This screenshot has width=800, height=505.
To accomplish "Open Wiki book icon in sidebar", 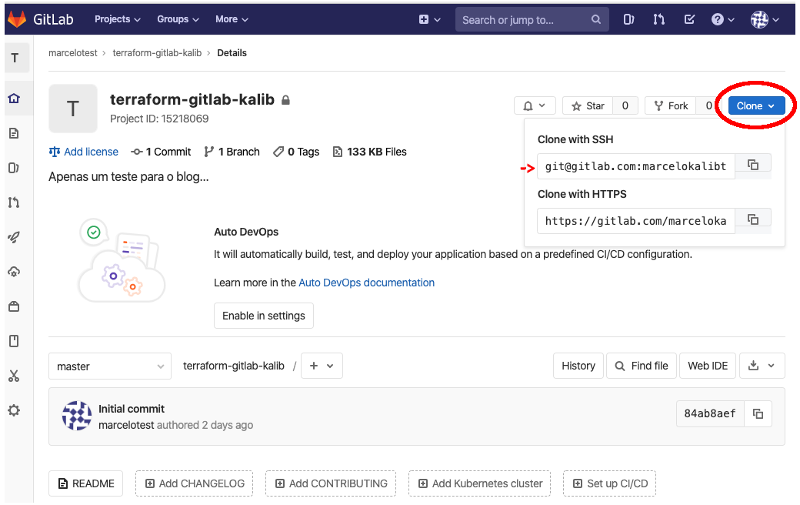I will (x=14, y=341).
